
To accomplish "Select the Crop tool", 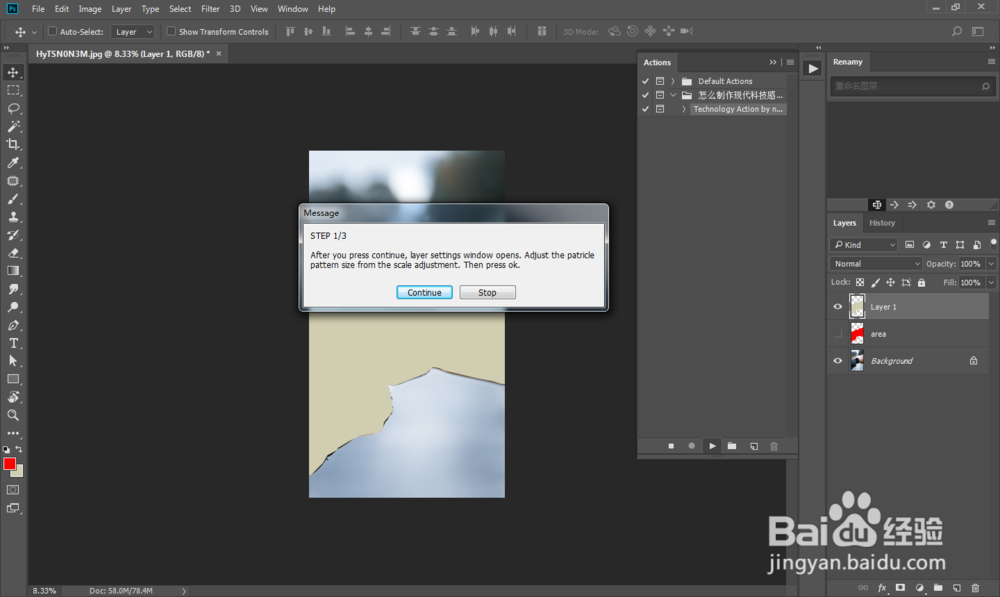I will tap(13, 144).
